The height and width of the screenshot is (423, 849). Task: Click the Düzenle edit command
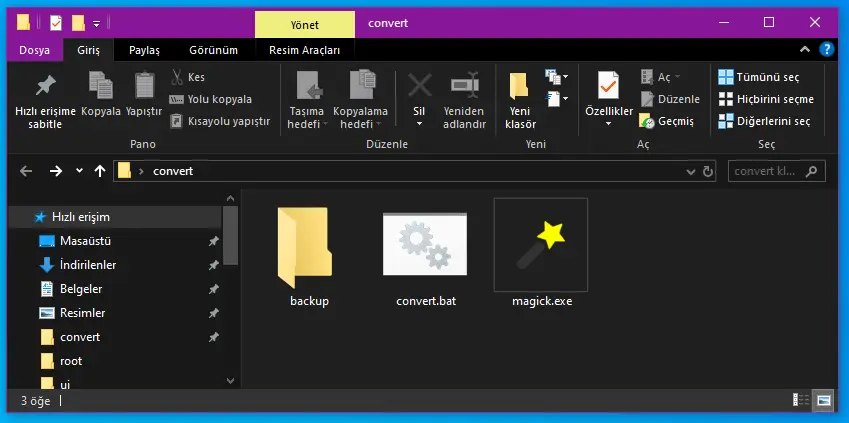[x=670, y=100]
